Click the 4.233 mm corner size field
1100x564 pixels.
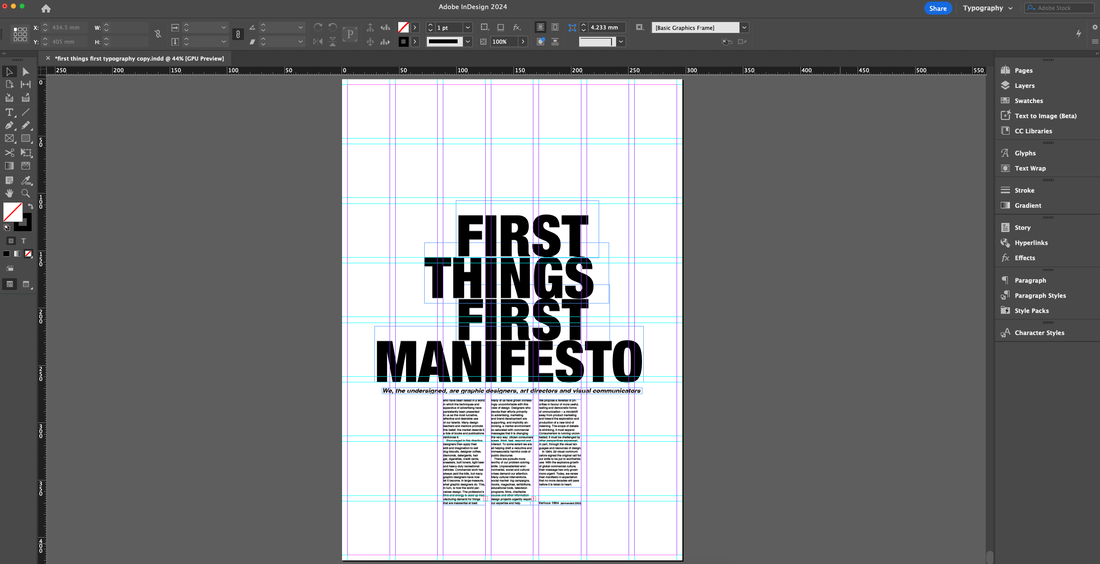(607, 27)
